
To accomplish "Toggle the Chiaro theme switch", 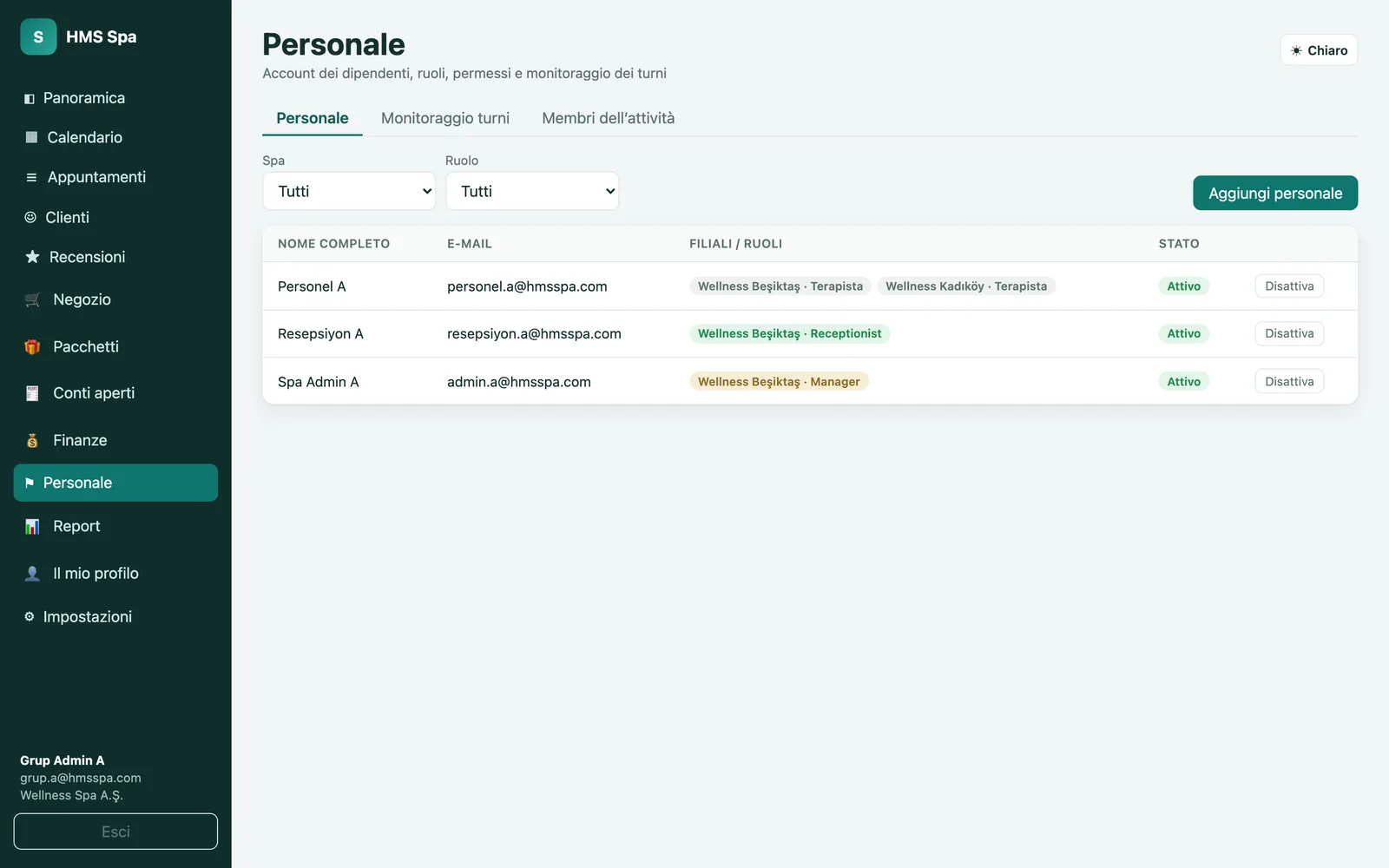I will coord(1319,50).
